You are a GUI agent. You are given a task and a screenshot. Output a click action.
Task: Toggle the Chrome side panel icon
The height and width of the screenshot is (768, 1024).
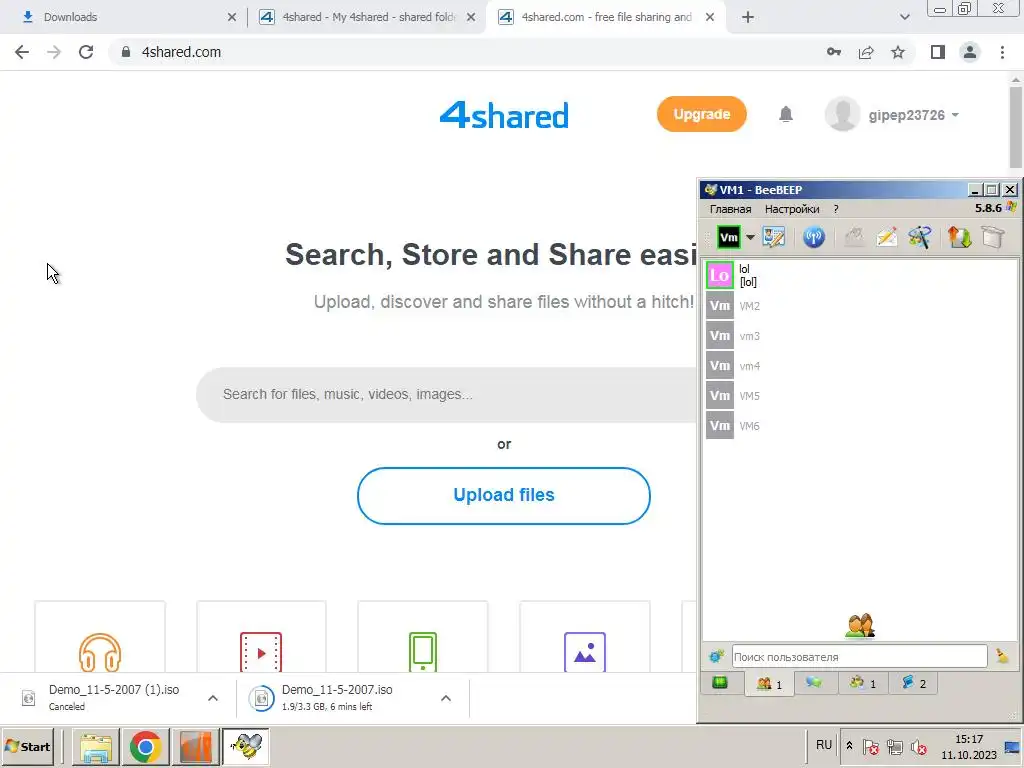point(938,52)
